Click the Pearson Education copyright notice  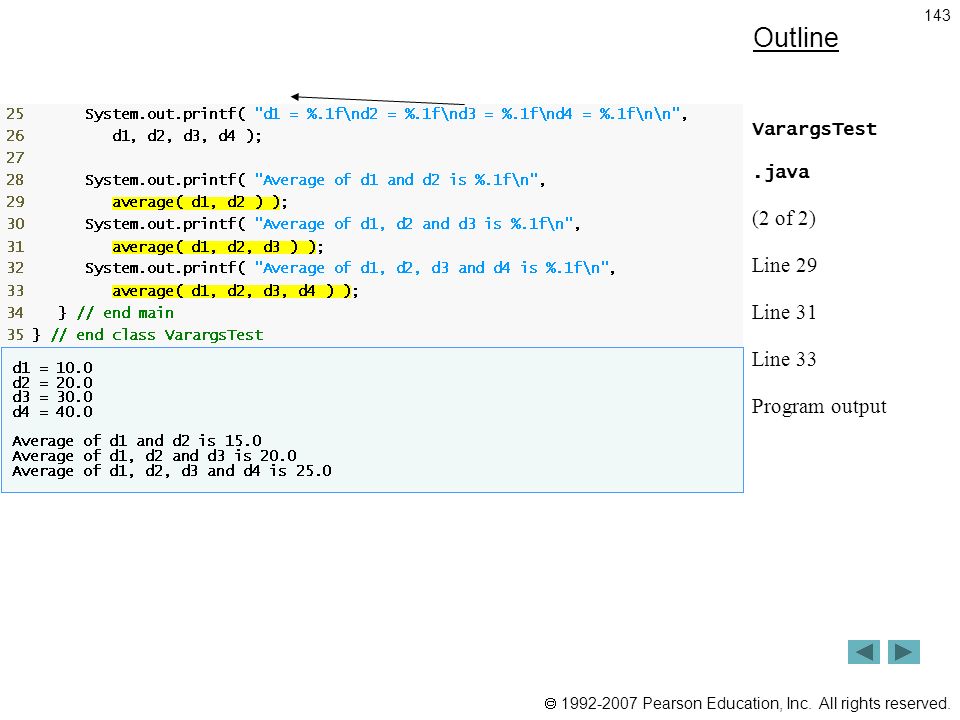coord(747,703)
